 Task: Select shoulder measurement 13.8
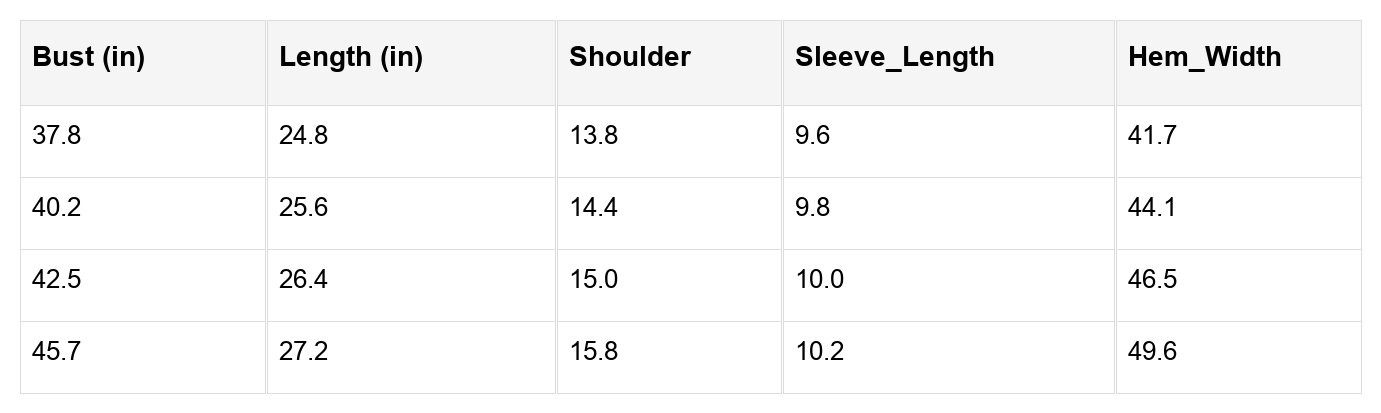click(x=594, y=136)
